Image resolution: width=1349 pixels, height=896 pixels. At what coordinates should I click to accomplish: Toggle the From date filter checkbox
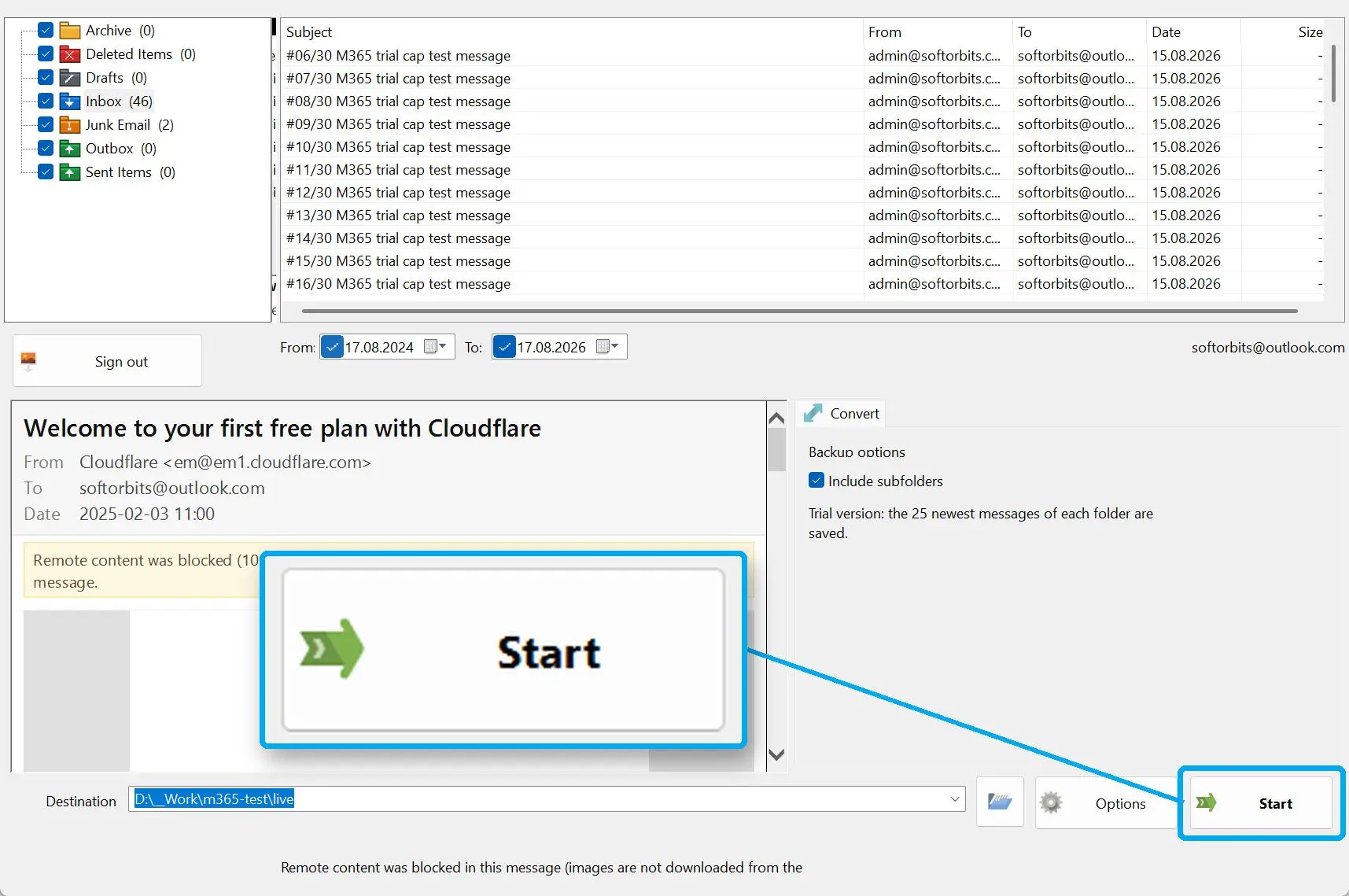333,347
